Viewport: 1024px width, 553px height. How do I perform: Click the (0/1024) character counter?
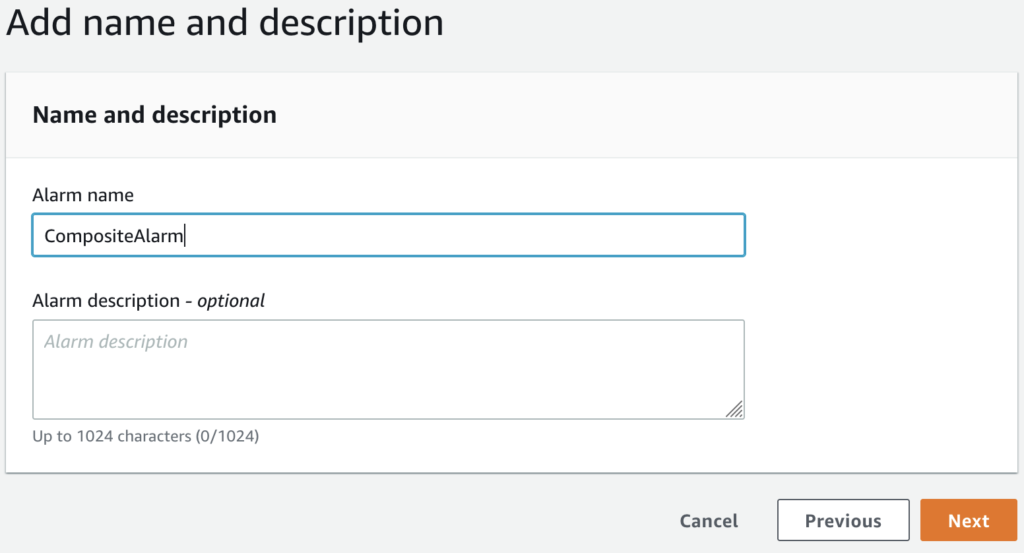pos(227,436)
